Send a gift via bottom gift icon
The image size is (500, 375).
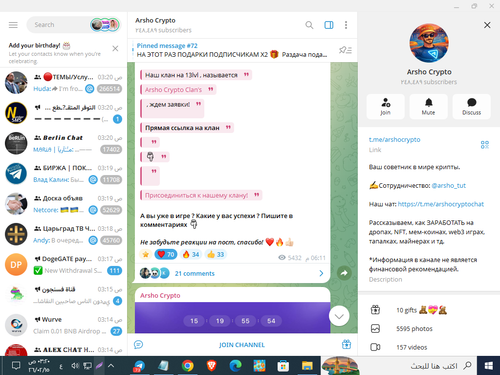click(346, 344)
